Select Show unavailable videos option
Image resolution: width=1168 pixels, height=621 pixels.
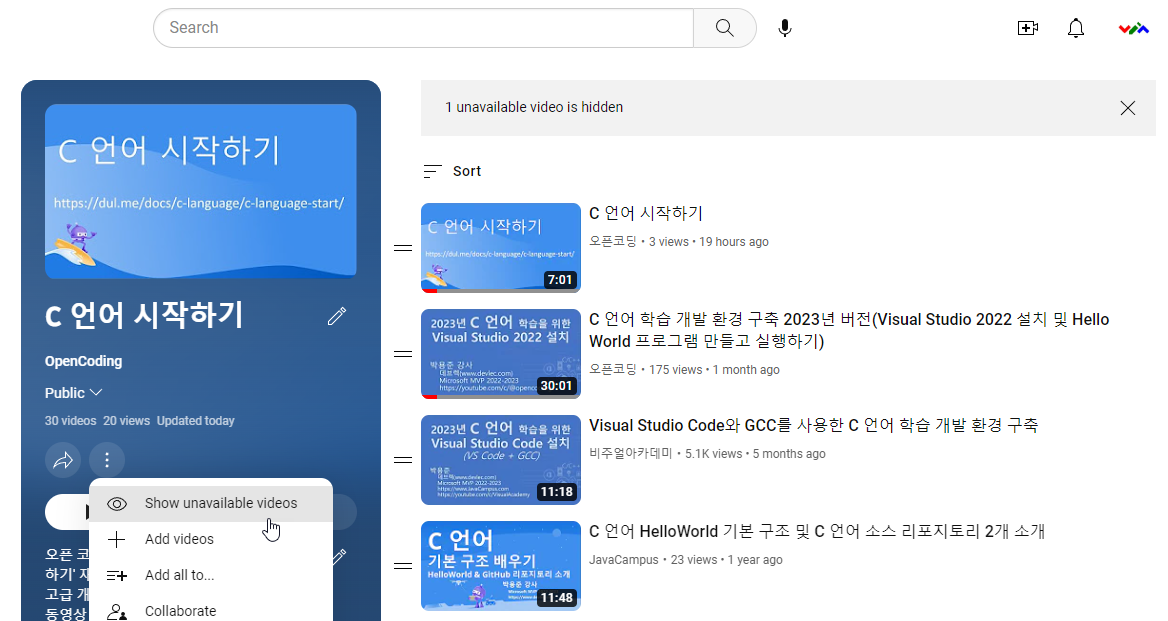[x=220, y=503]
